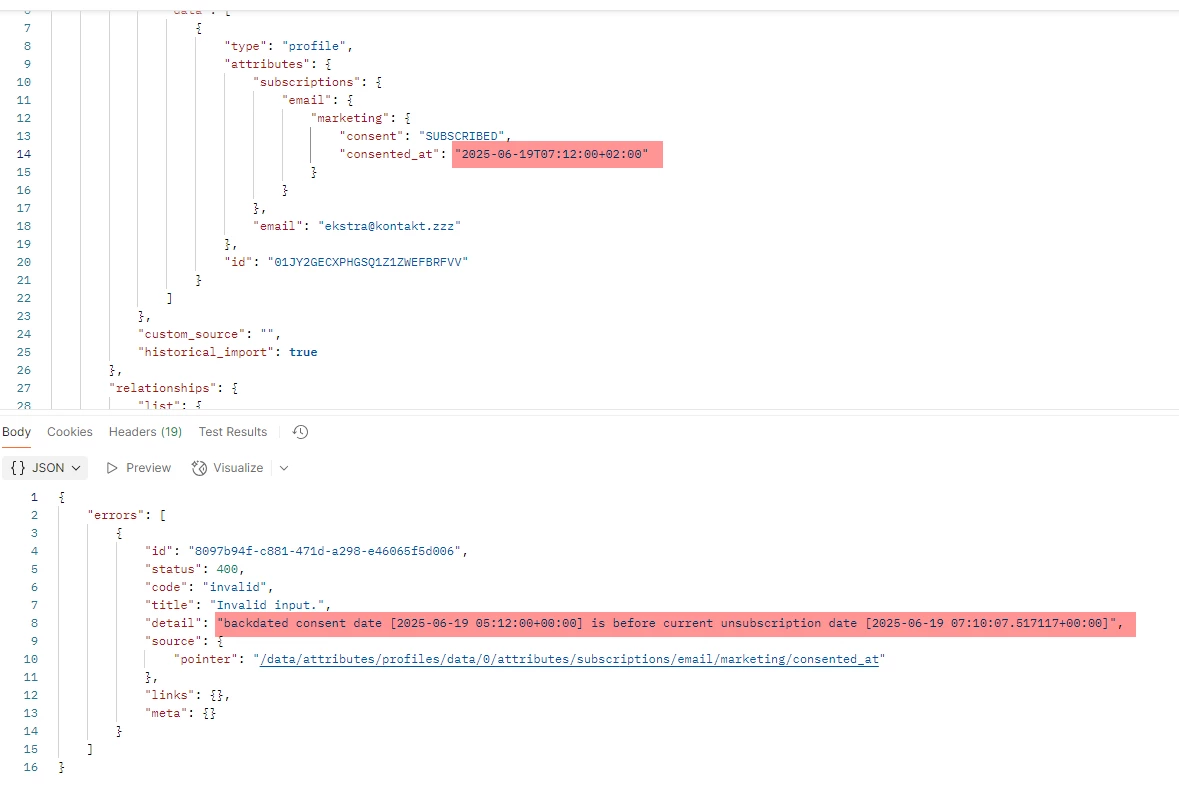
Task: Click the "relationships" key
Action: click(x=162, y=388)
